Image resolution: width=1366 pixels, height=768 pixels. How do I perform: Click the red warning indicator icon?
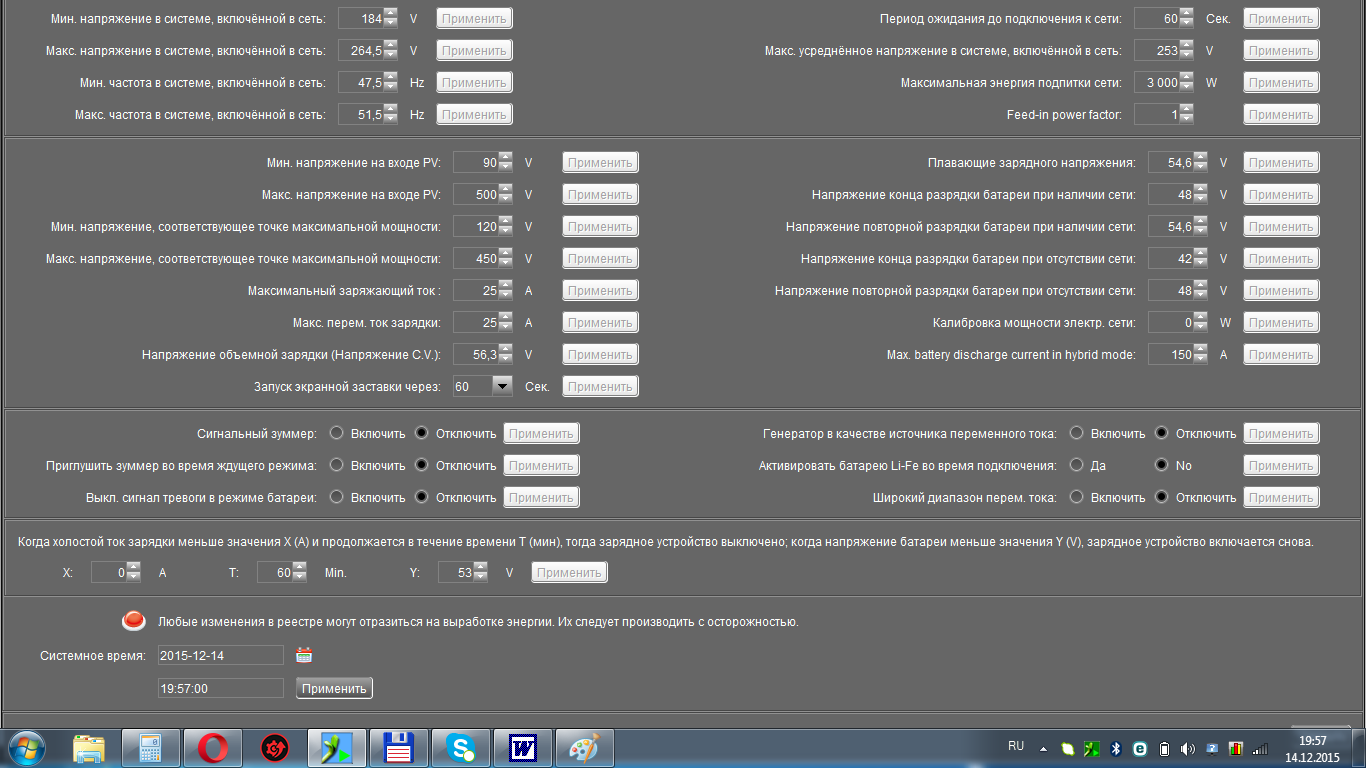pos(134,621)
